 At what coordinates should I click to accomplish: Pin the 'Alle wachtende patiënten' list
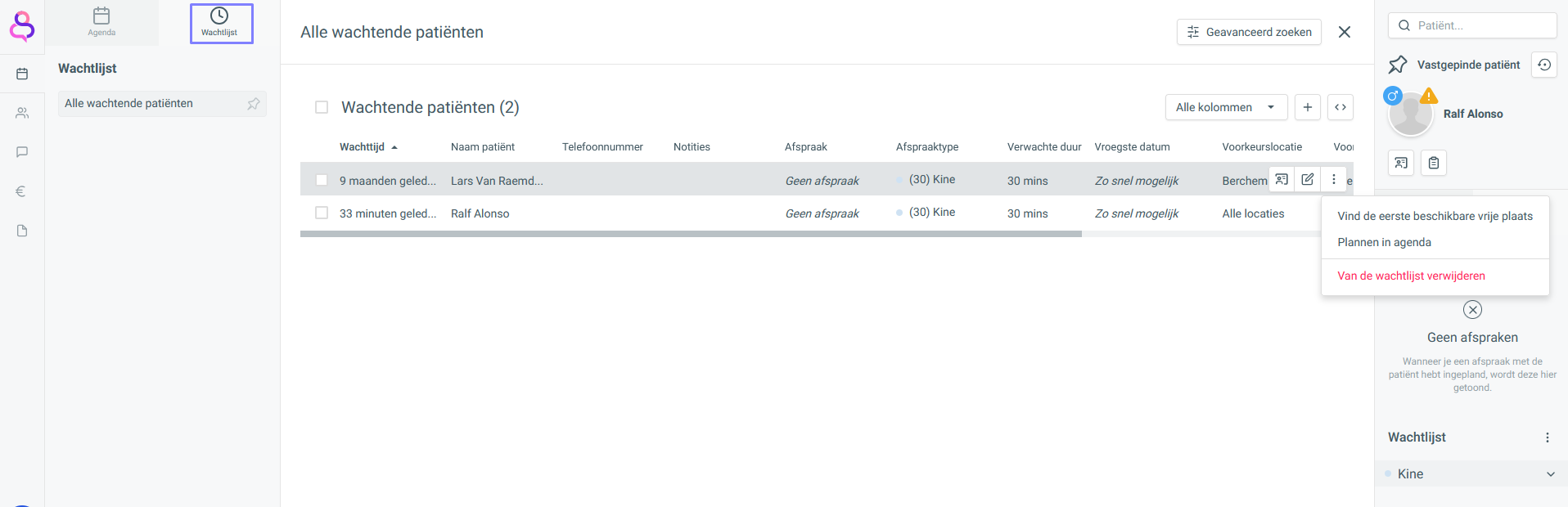click(254, 104)
